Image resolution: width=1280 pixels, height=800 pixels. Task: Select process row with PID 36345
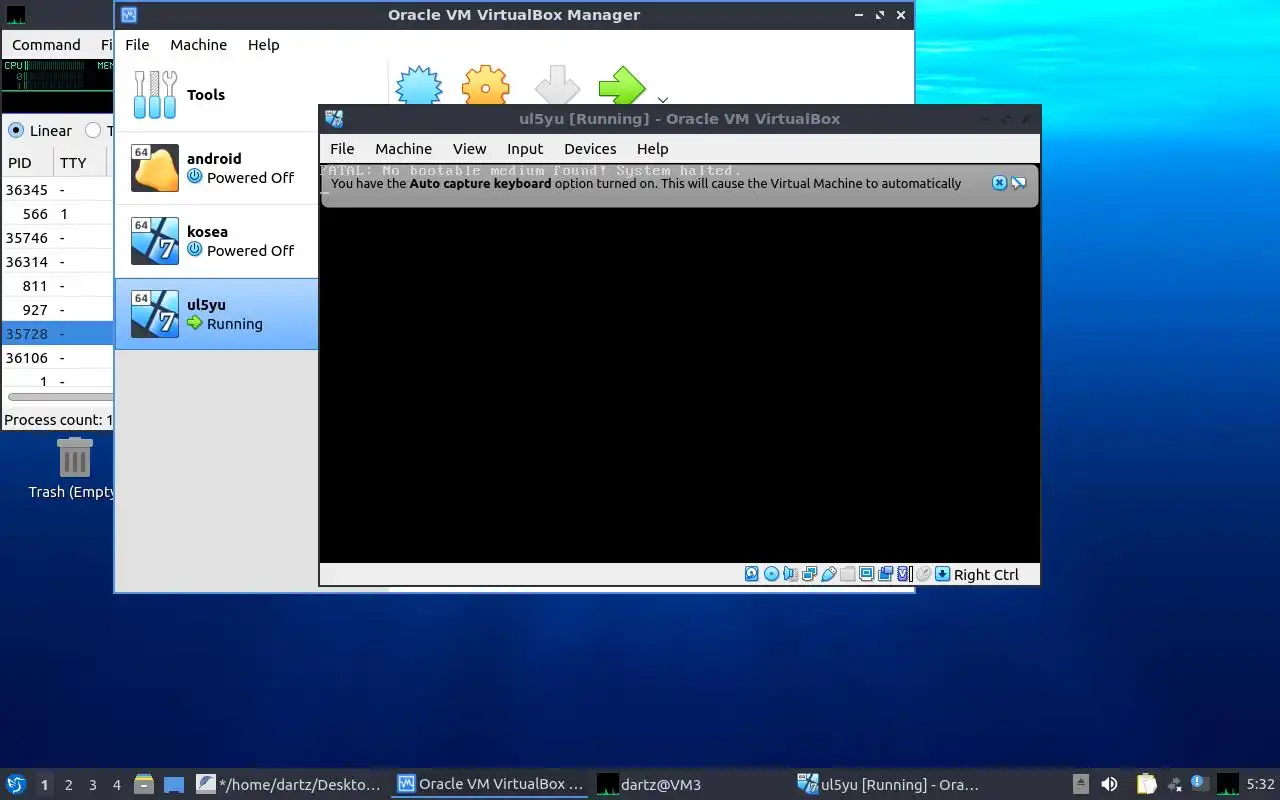58,190
